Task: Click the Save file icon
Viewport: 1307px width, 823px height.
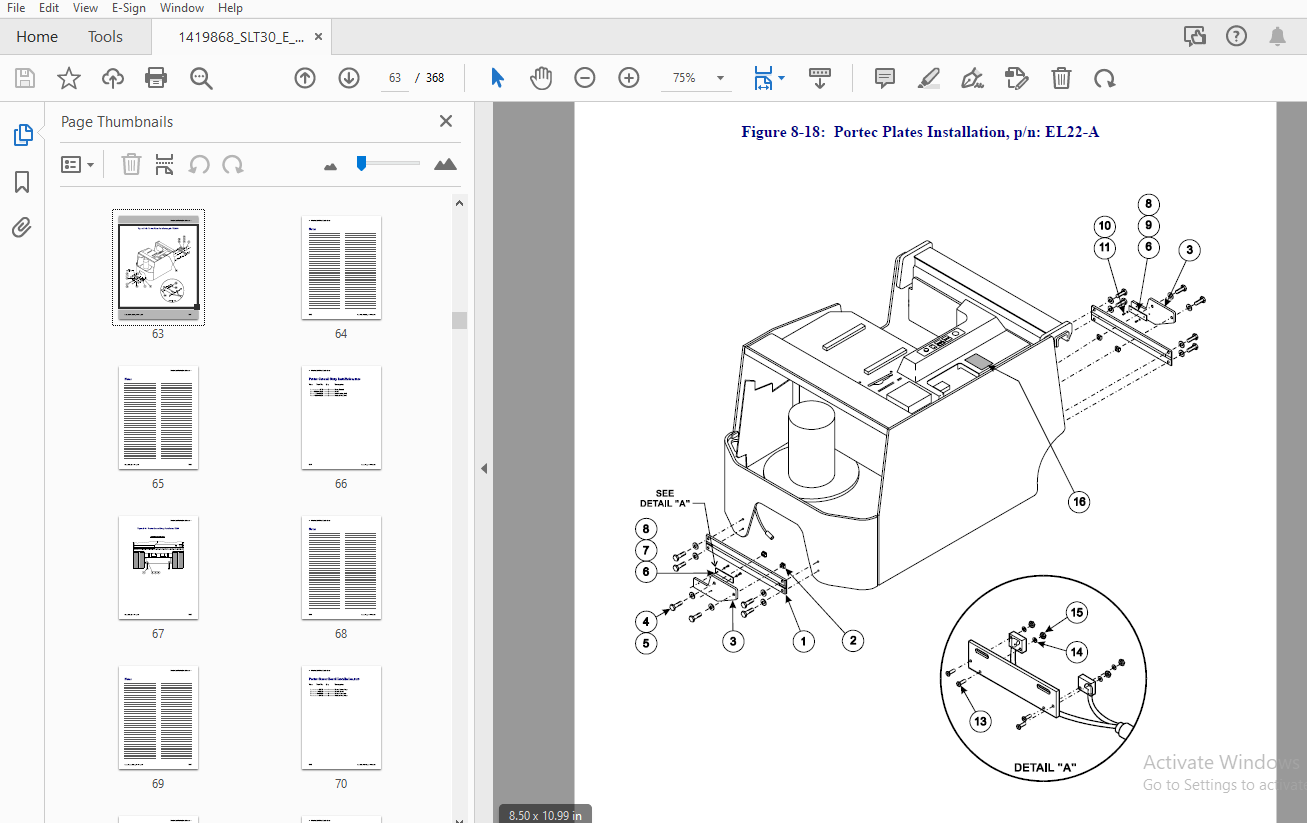Action: [25, 78]
